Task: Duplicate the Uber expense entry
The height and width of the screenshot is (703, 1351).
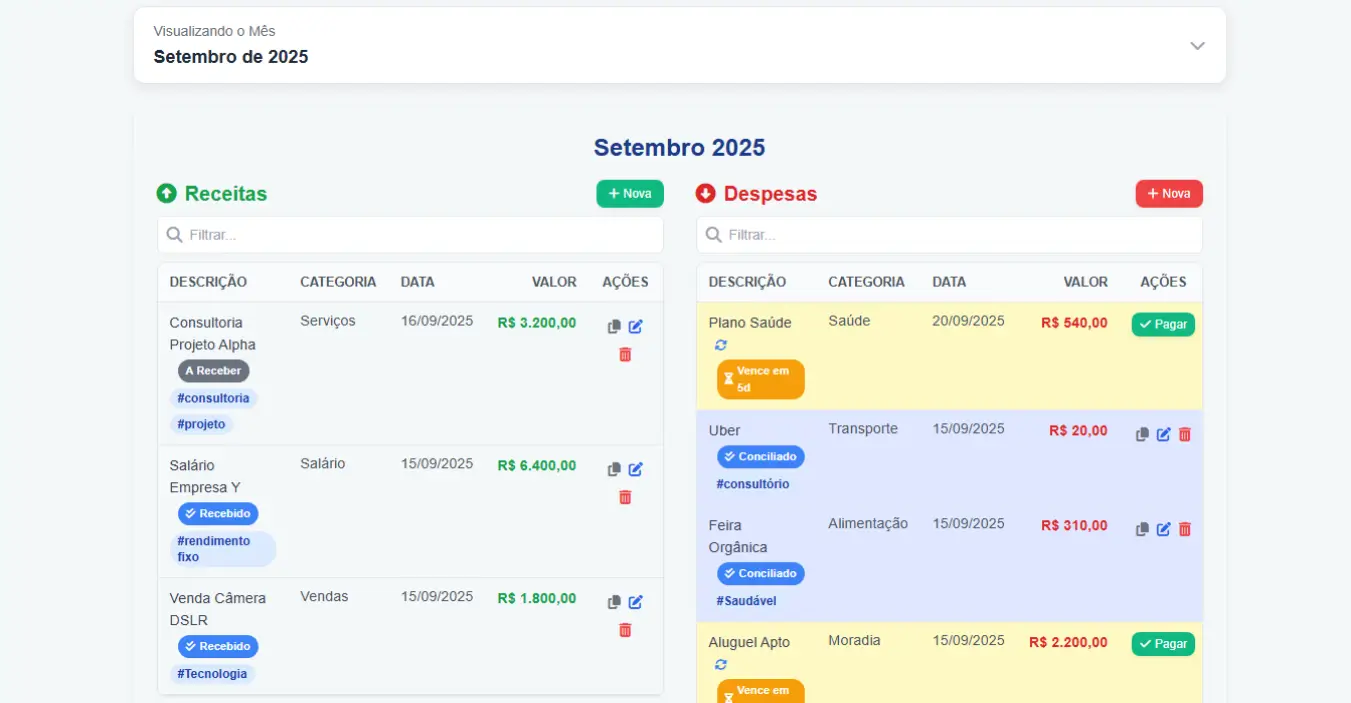Action: [x=1142, y=434]
